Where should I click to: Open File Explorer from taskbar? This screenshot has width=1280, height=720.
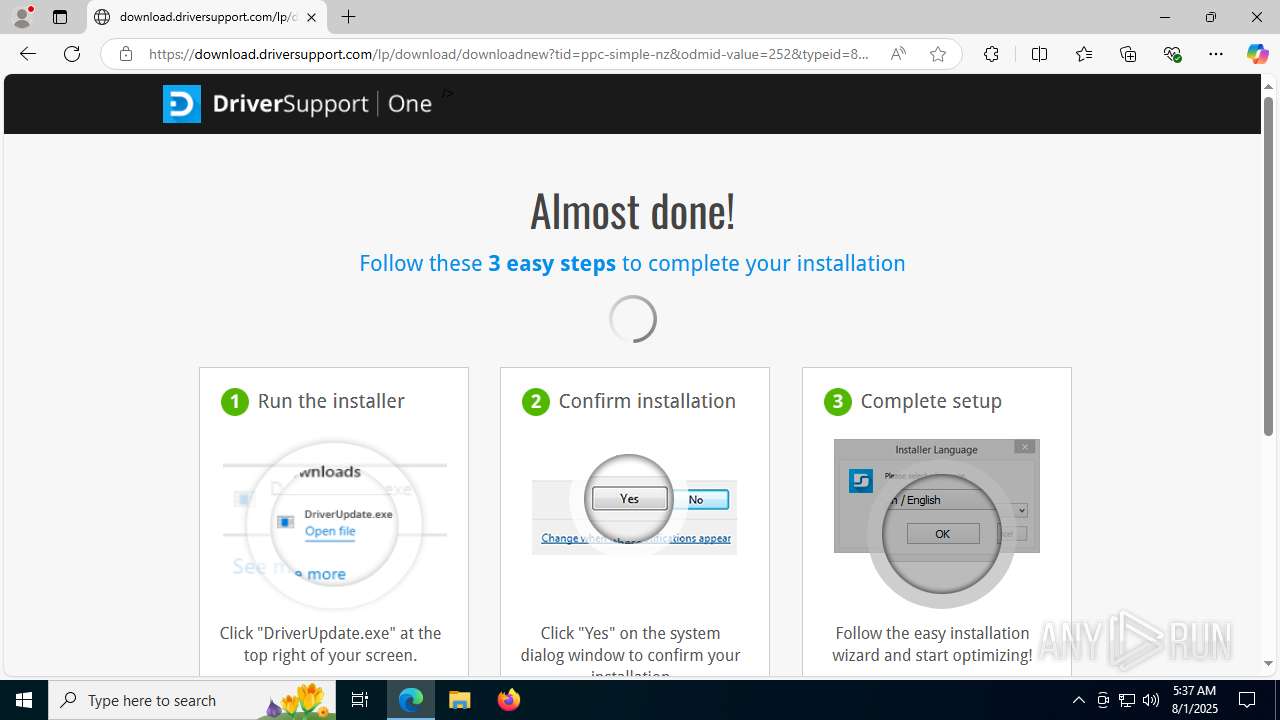click(460, 700)
